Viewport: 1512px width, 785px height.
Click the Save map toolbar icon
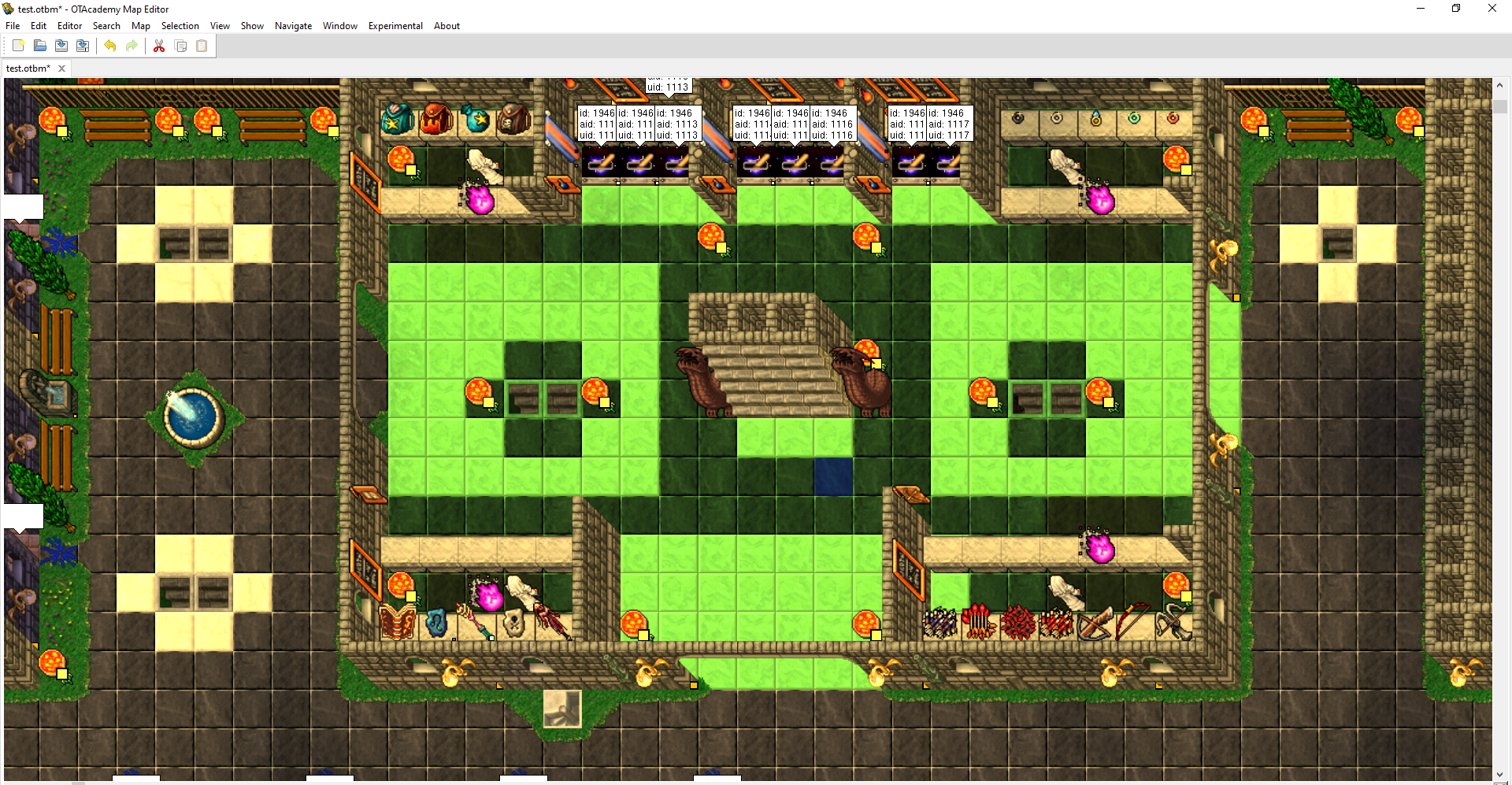61,46
